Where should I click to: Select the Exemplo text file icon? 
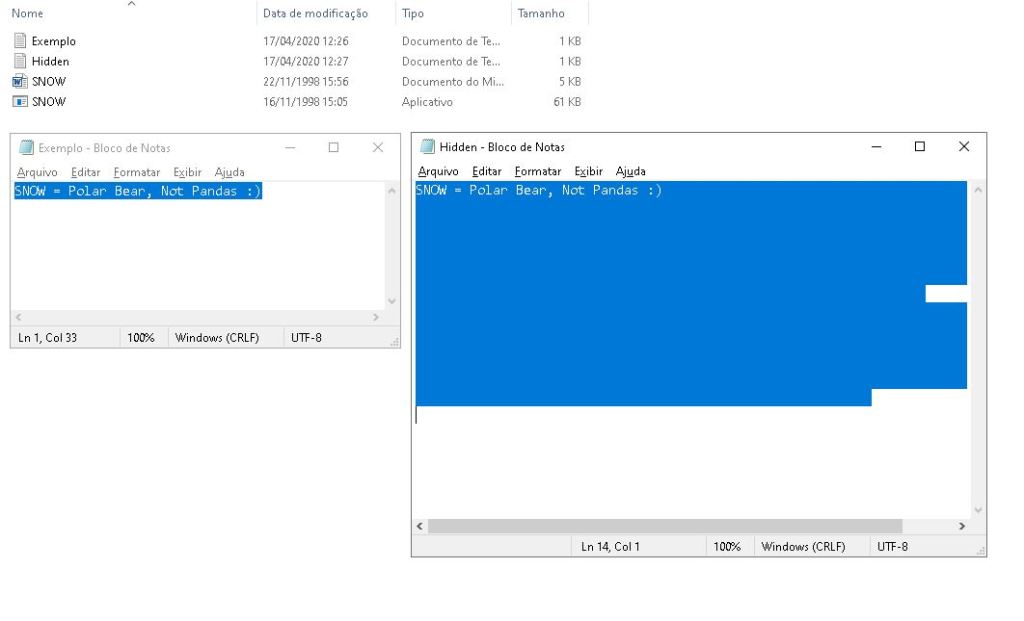click(x=19, y=41)
